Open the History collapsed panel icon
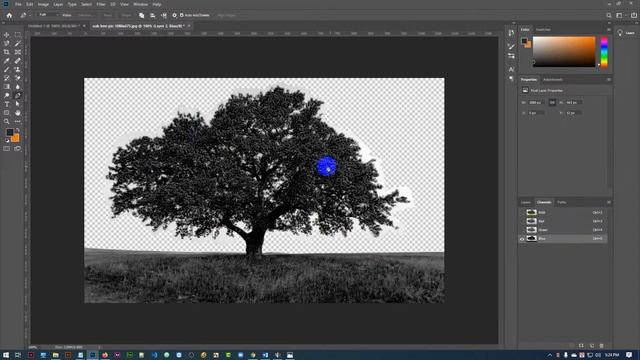Viewport: 640px width, 360px height. coord(511,33)
